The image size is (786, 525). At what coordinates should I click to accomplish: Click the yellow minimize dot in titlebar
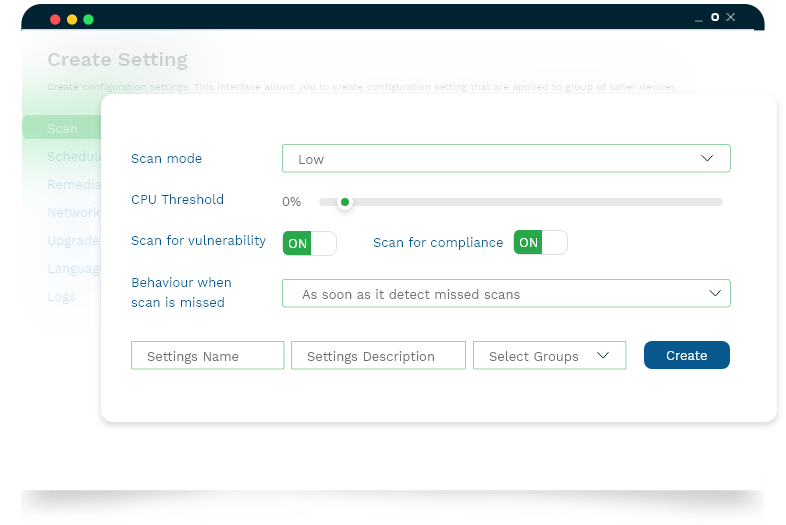tap(72, 20)
